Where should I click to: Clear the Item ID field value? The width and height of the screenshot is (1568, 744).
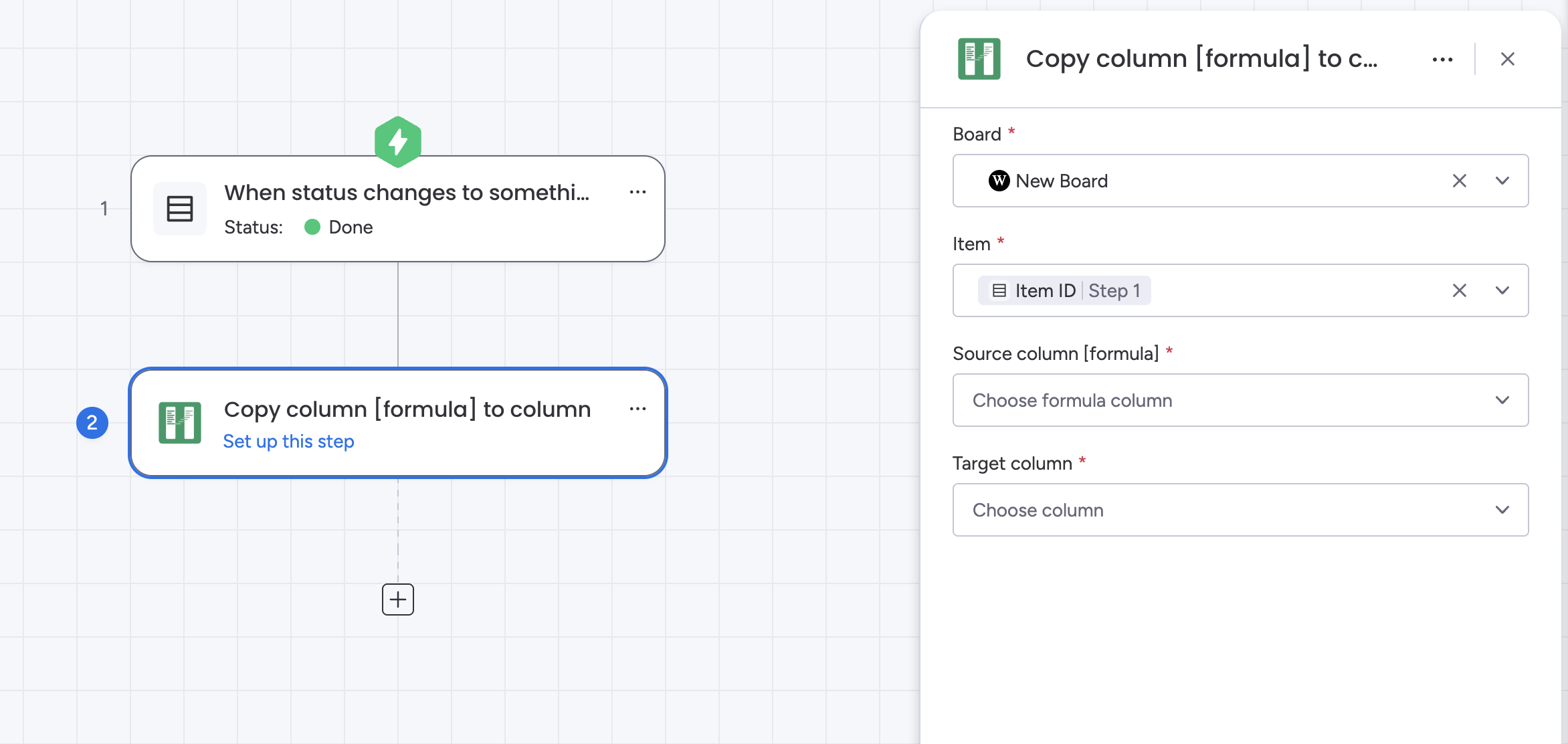[x=1460, y=290]
